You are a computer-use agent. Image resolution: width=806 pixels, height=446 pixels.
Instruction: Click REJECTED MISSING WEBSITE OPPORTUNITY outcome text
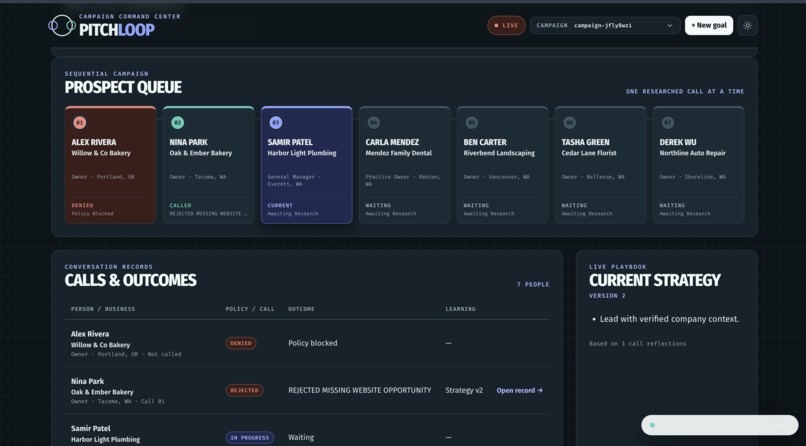coord(360,391)
